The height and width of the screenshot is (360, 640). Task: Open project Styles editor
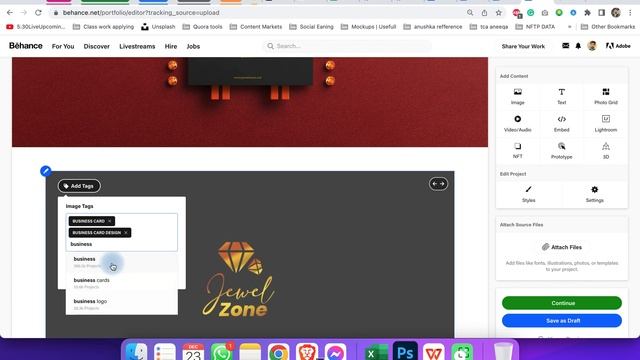529,194
